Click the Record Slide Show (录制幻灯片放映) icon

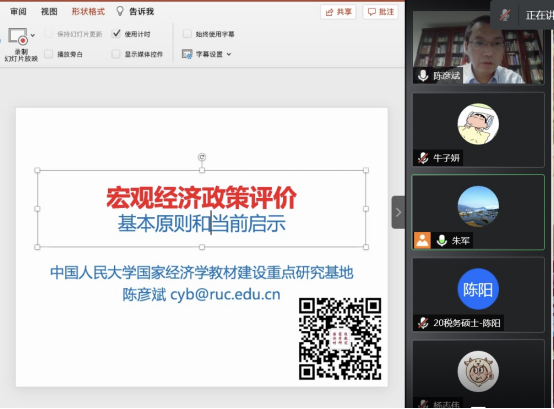(x=18, y=36)
